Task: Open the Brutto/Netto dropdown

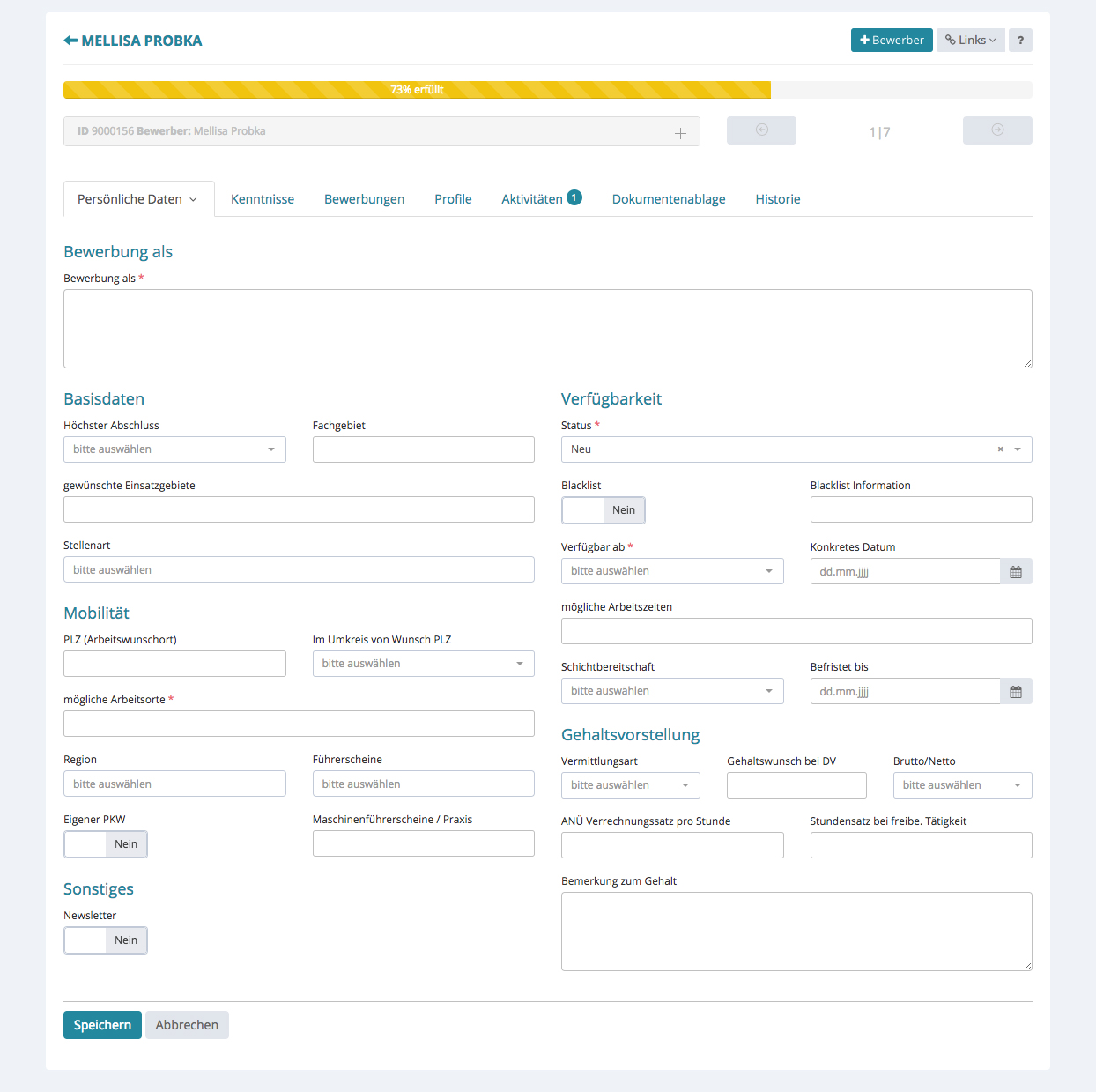Action: pos(962,785)
